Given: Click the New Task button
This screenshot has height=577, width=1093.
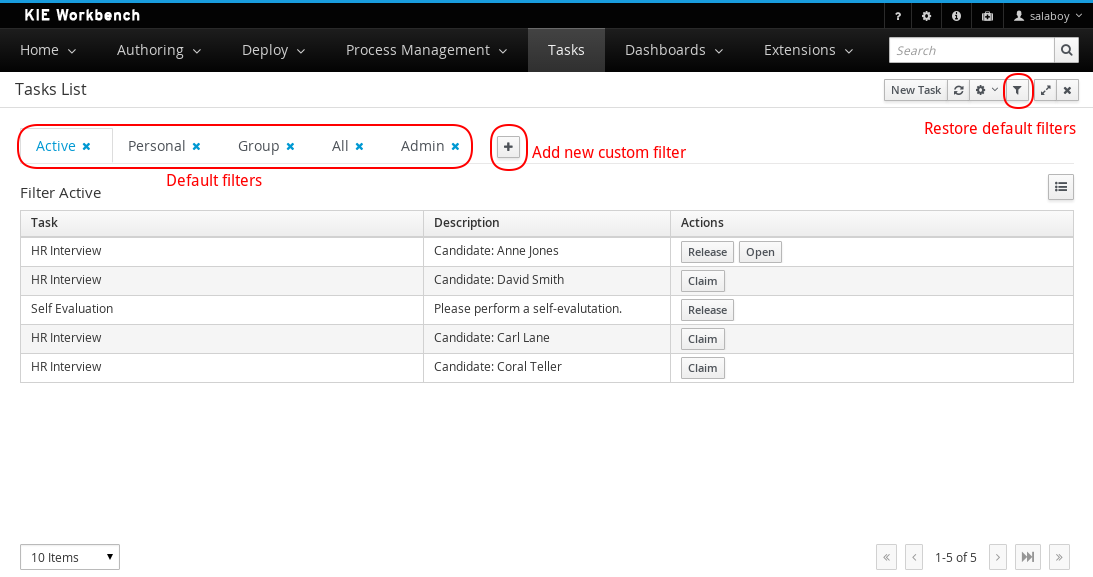Looking at the screenshot, I should (916, 90).
